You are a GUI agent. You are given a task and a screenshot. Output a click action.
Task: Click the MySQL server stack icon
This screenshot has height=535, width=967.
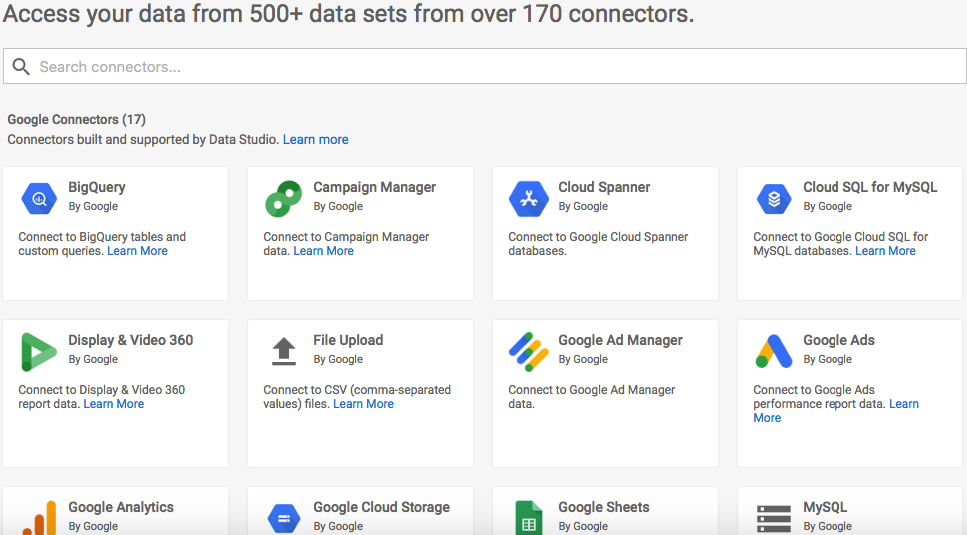coord(773,518)
